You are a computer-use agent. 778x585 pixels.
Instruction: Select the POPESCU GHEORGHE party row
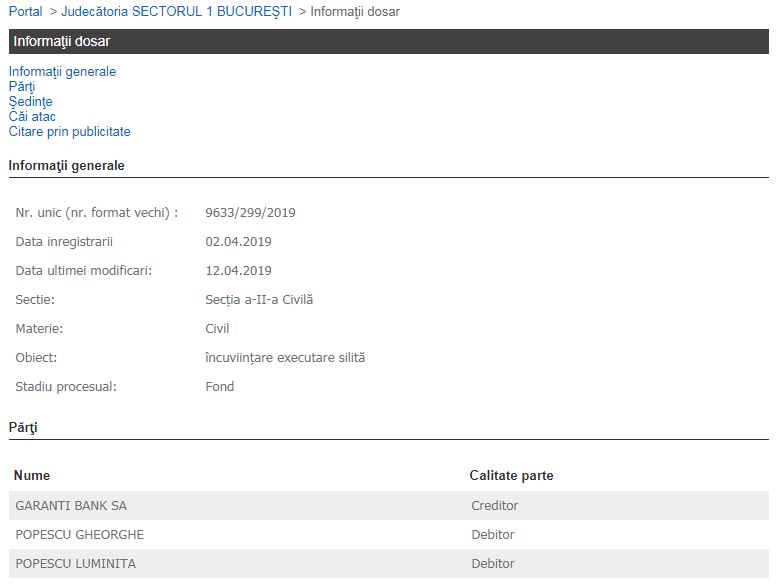79,535
